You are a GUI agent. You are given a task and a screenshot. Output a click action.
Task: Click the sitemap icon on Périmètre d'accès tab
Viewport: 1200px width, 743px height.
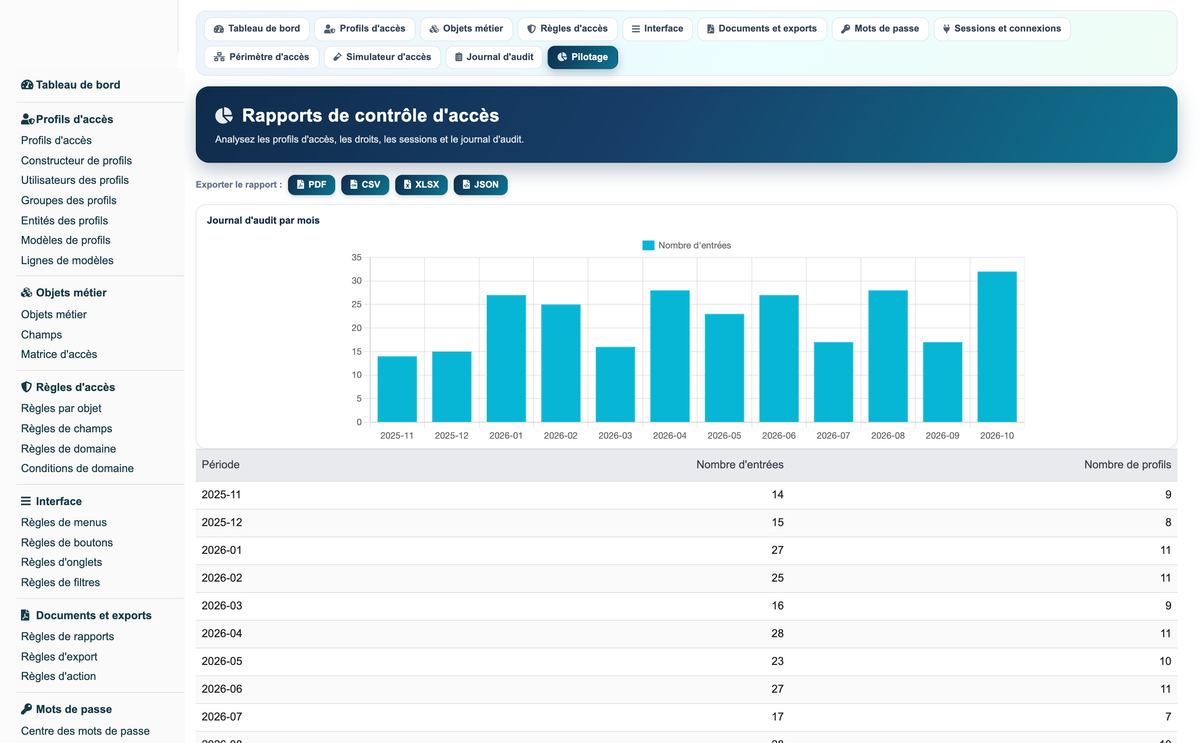point(220,57)
